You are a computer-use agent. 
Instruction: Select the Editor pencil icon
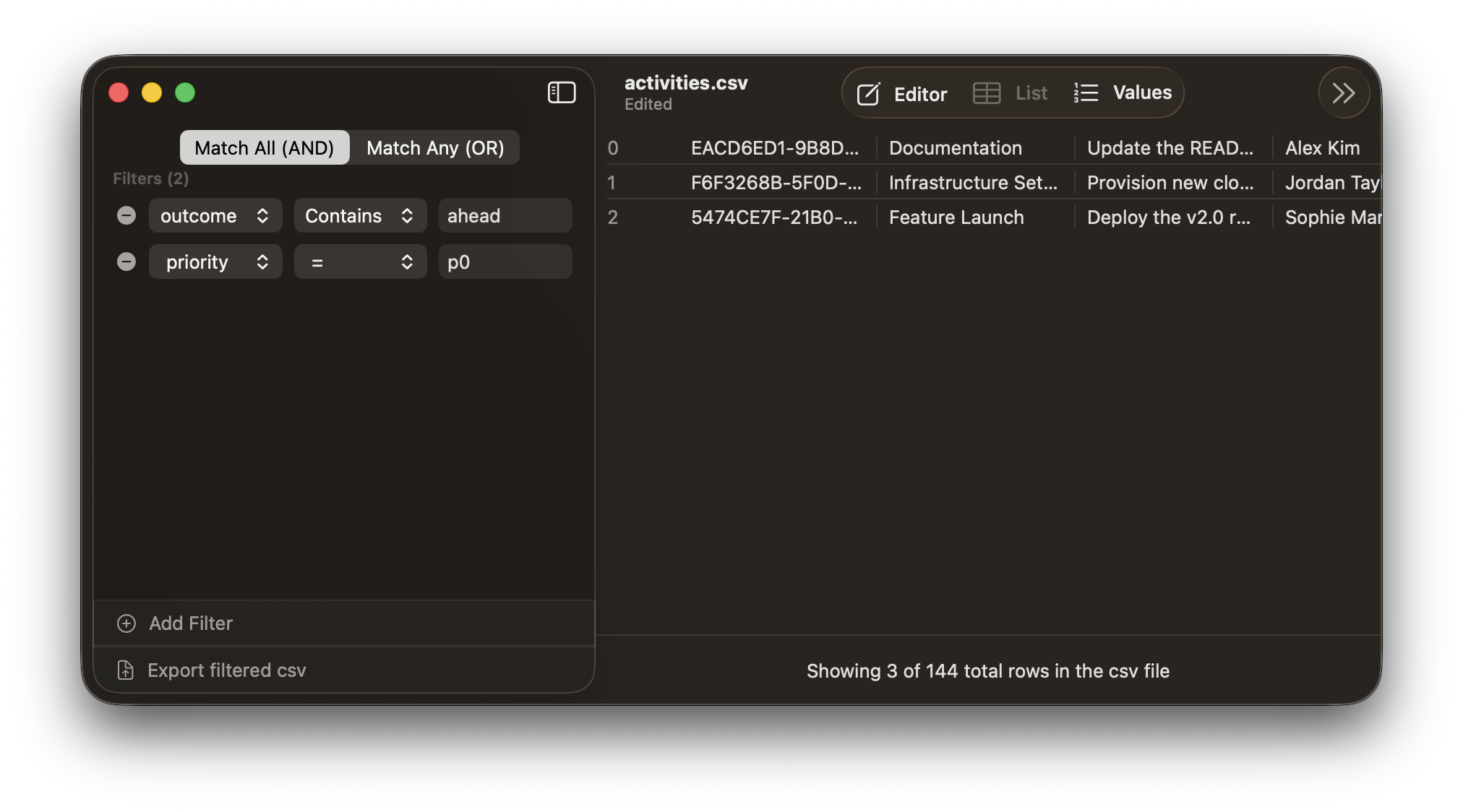click(869, 93)
